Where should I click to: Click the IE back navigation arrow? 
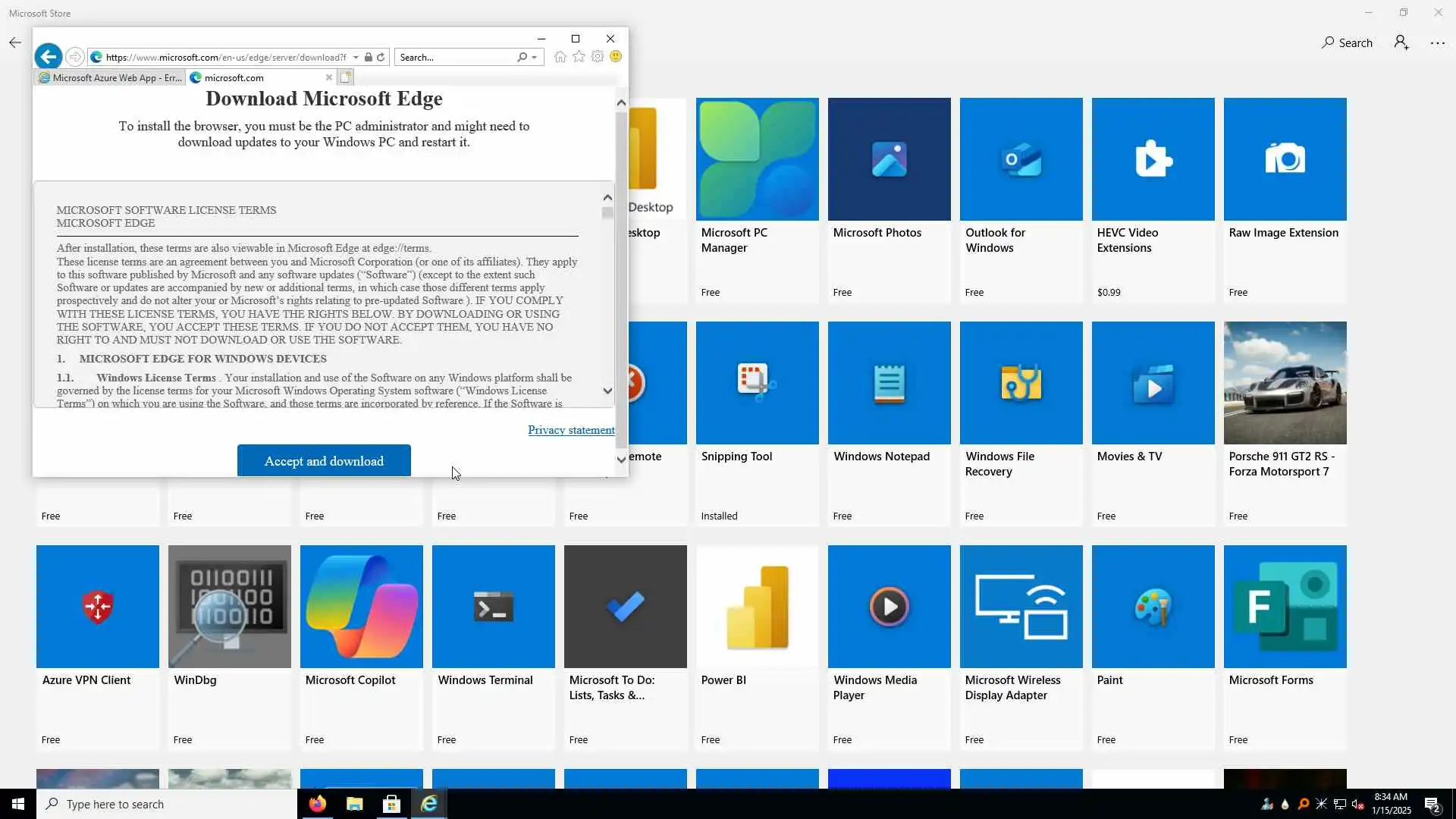click(x=49, y=57)
